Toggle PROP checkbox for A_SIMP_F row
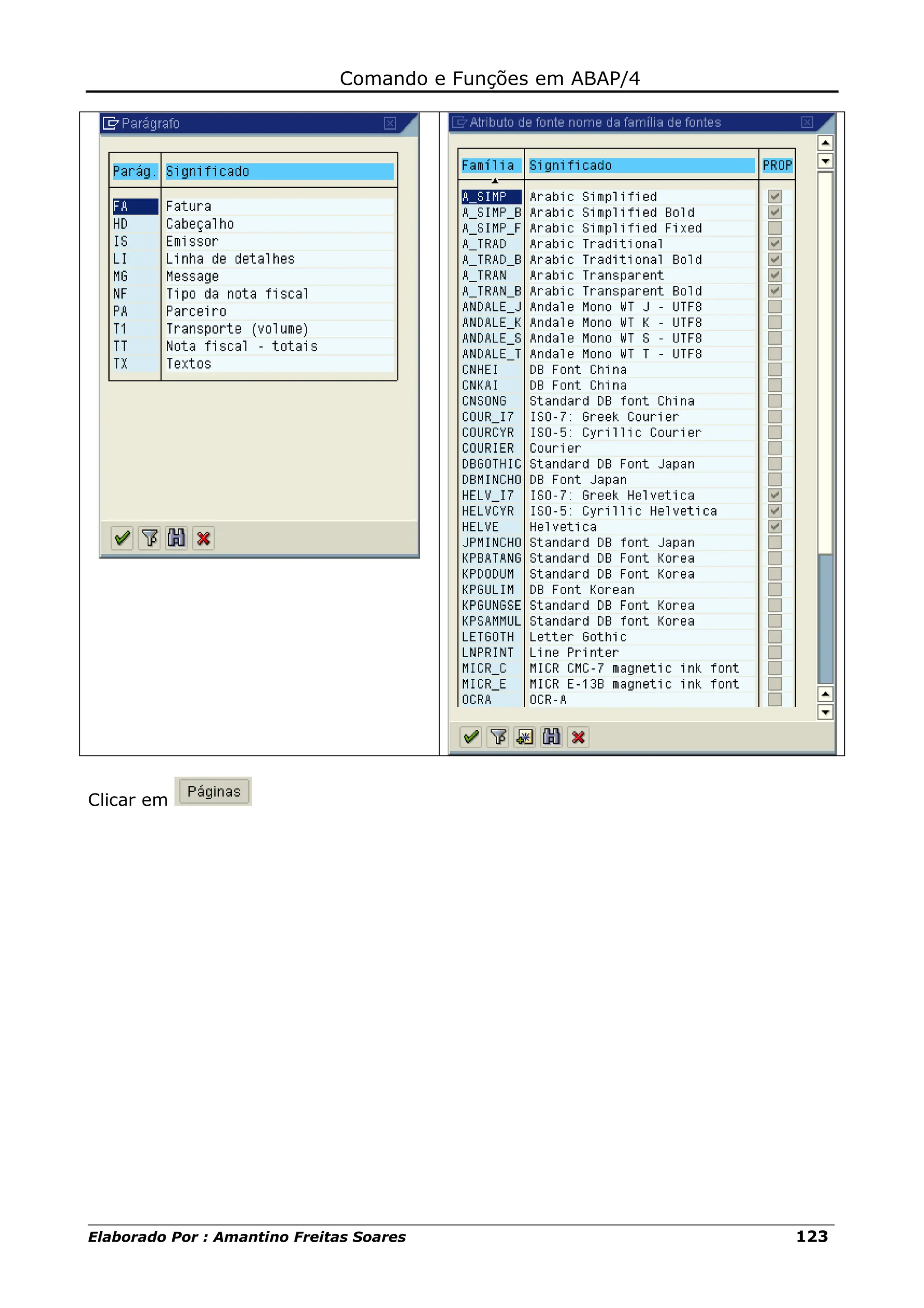 (x=774, y=228)
